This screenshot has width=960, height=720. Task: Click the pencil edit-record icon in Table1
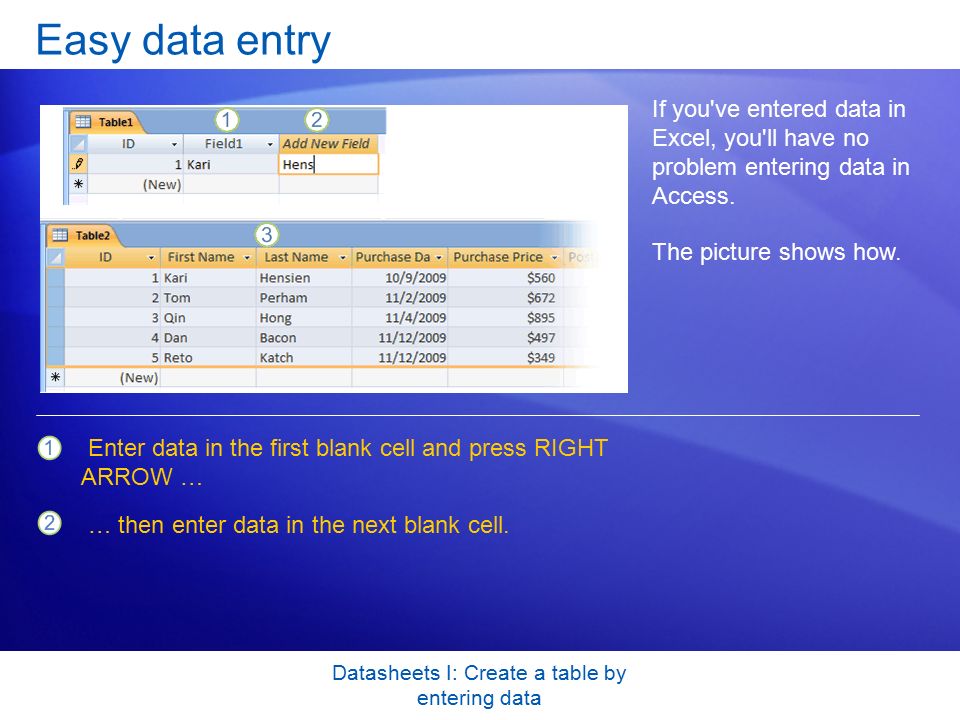coord(78,163)
